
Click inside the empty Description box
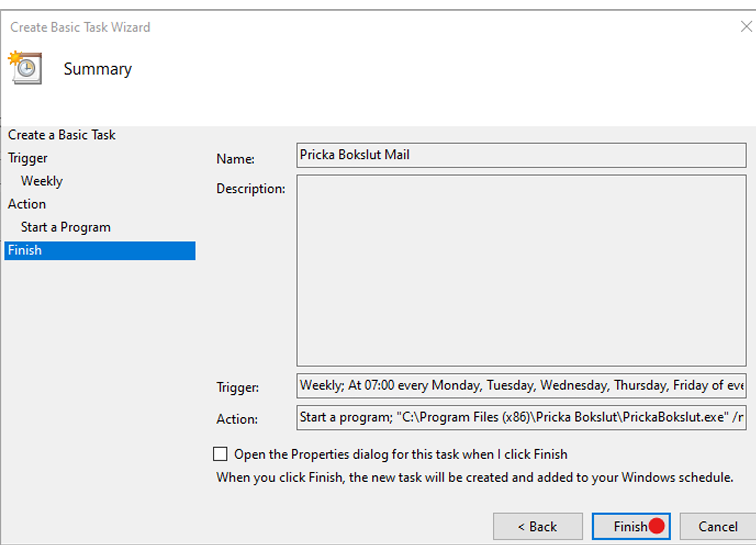[x=521, y=271]
